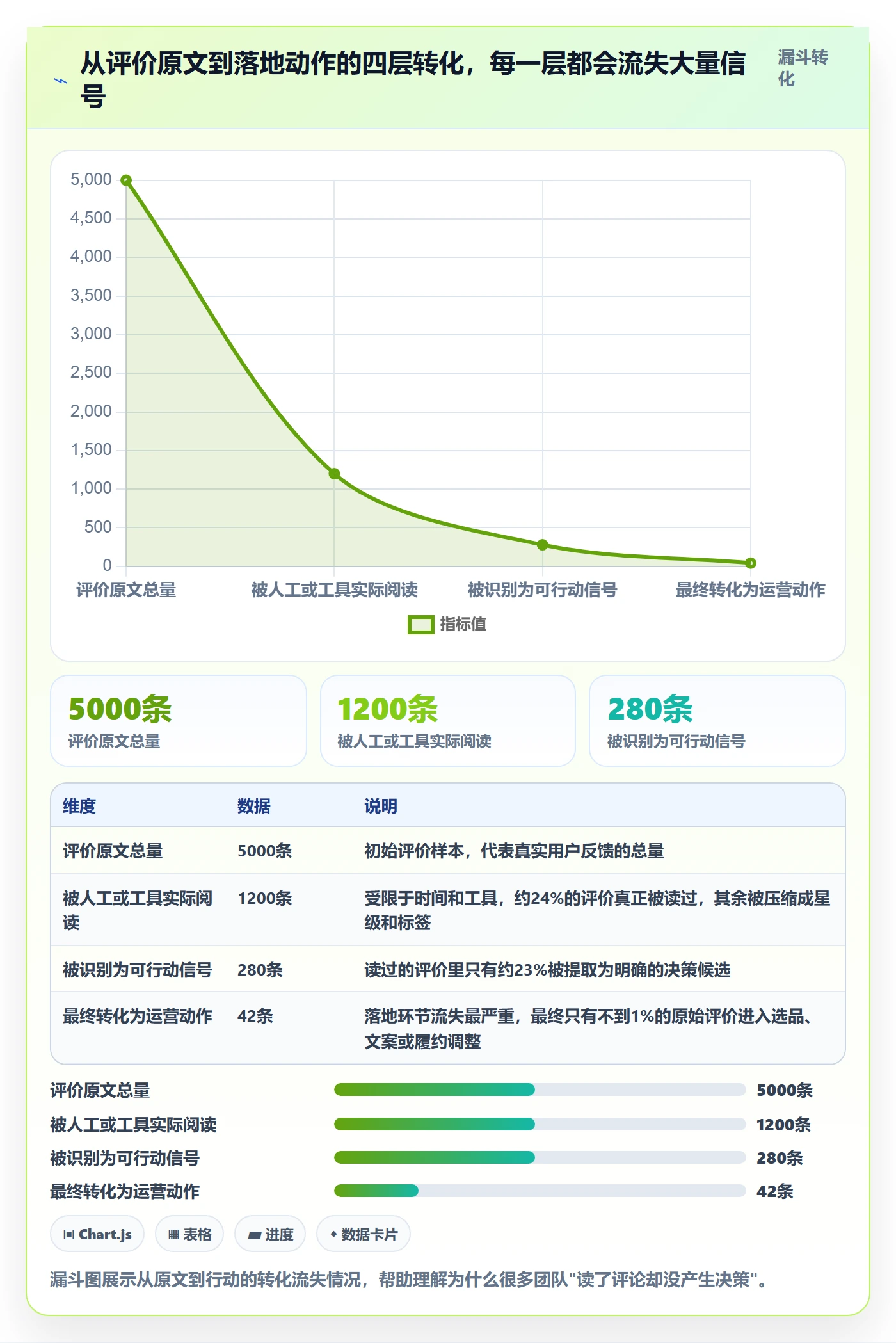896x1343 pixels.
Task: Click the 维度 column header
Action: [79, 806]
